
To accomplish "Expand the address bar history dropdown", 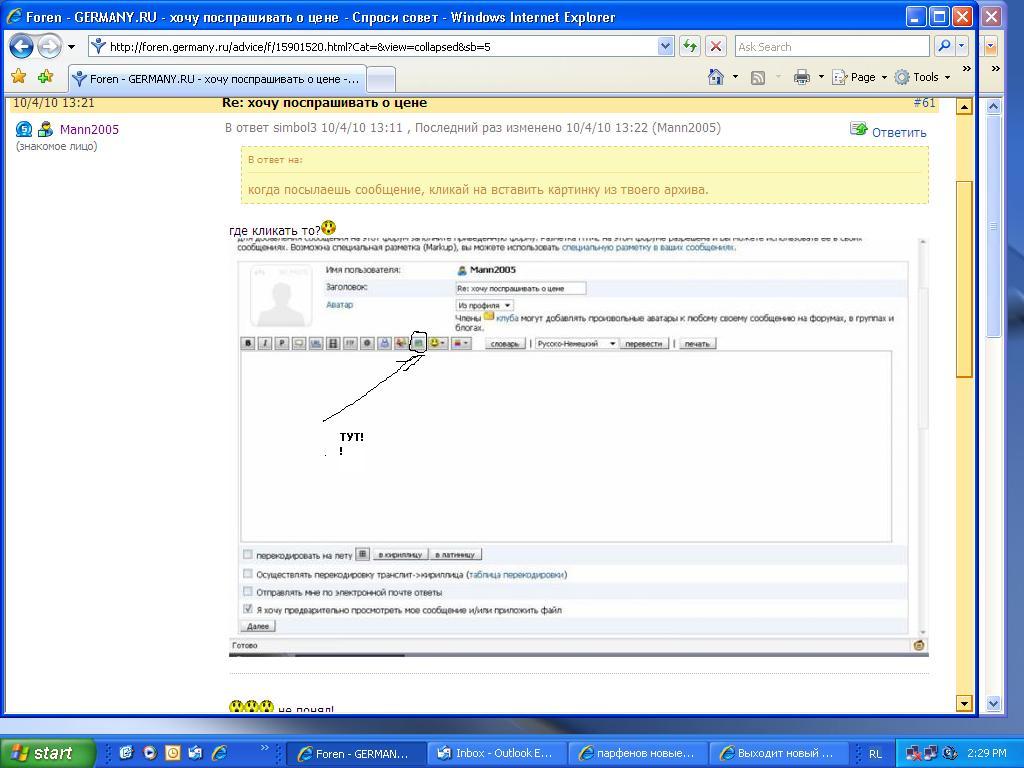I will pos(666,46).
